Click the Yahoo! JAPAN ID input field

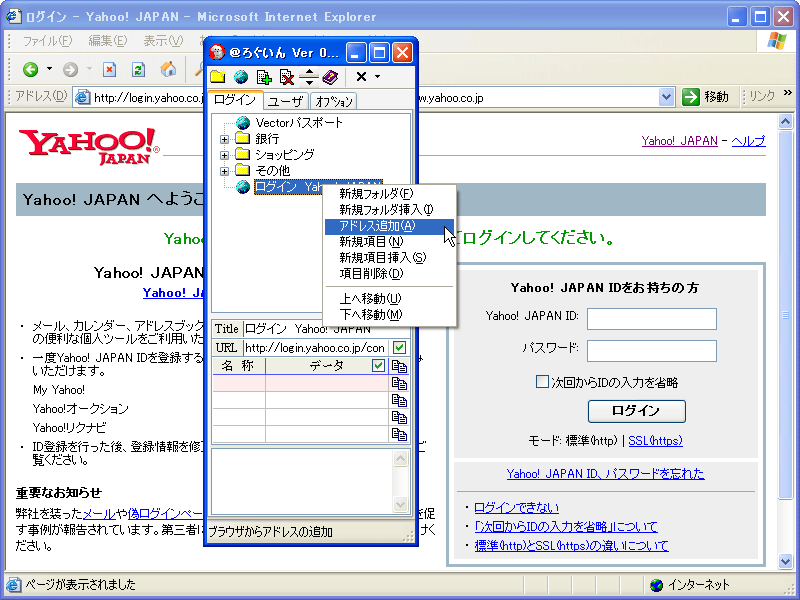(x=652, y=319)
